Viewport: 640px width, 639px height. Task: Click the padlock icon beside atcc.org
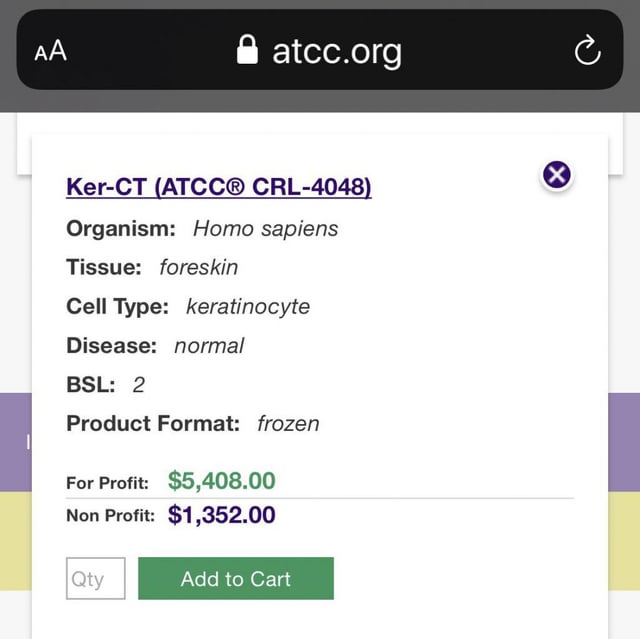click(247, 50)
